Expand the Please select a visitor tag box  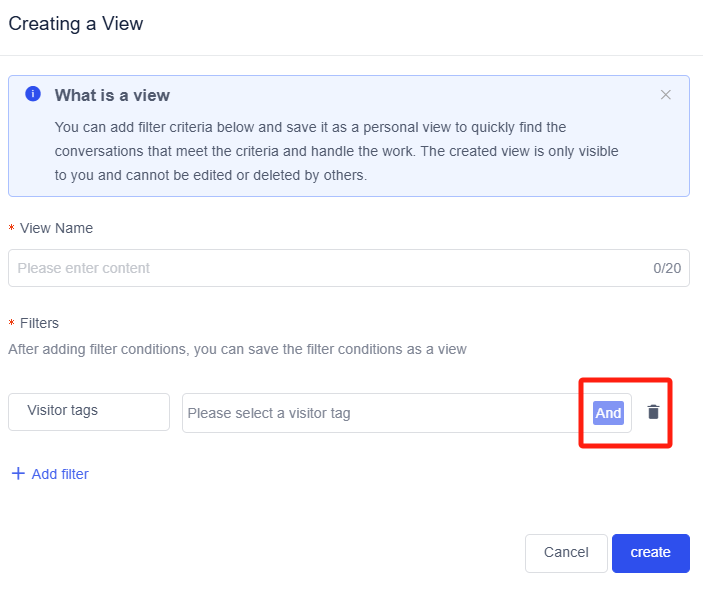click(380, 413)
